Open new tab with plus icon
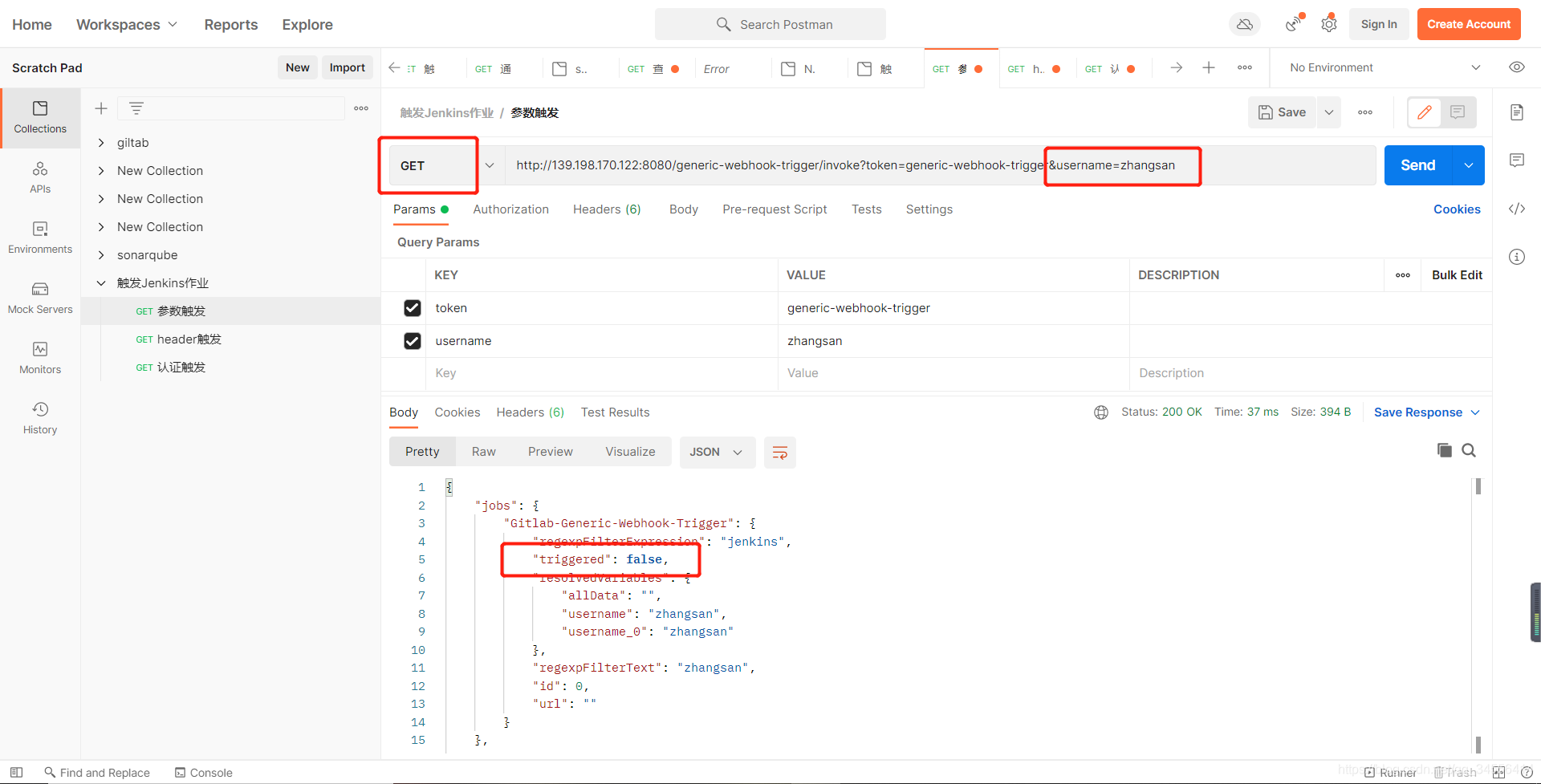Image resolution: width=1541 pixels, height=784 pixels. [1209, 67]
